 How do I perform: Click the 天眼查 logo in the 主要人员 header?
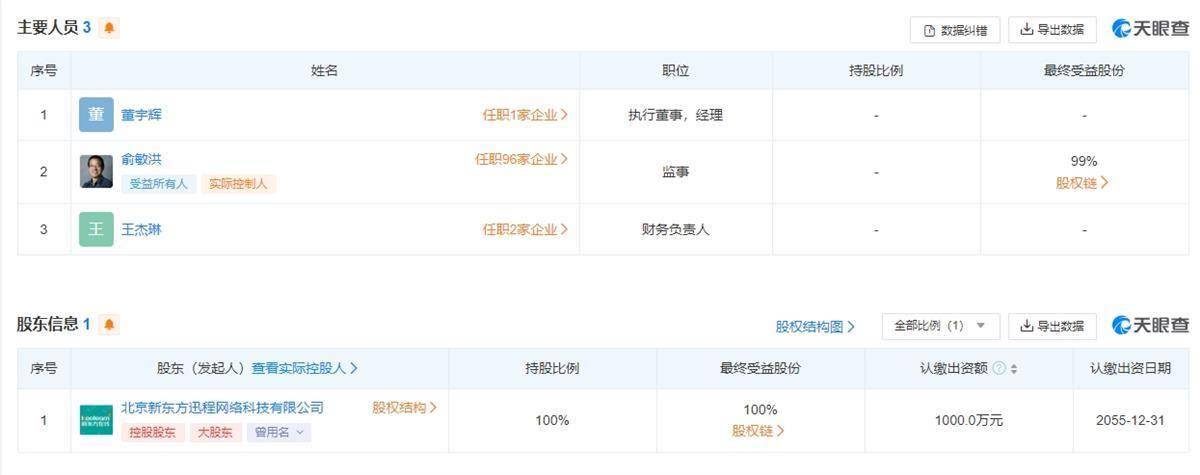coord(1151,29)
